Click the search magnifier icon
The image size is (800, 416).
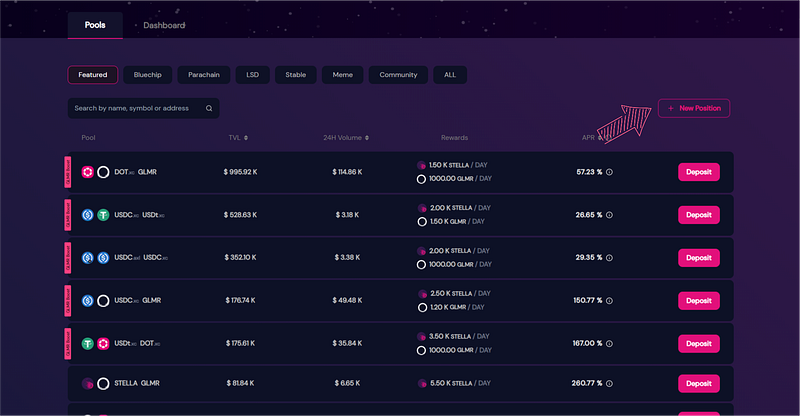tap(209, 108)
